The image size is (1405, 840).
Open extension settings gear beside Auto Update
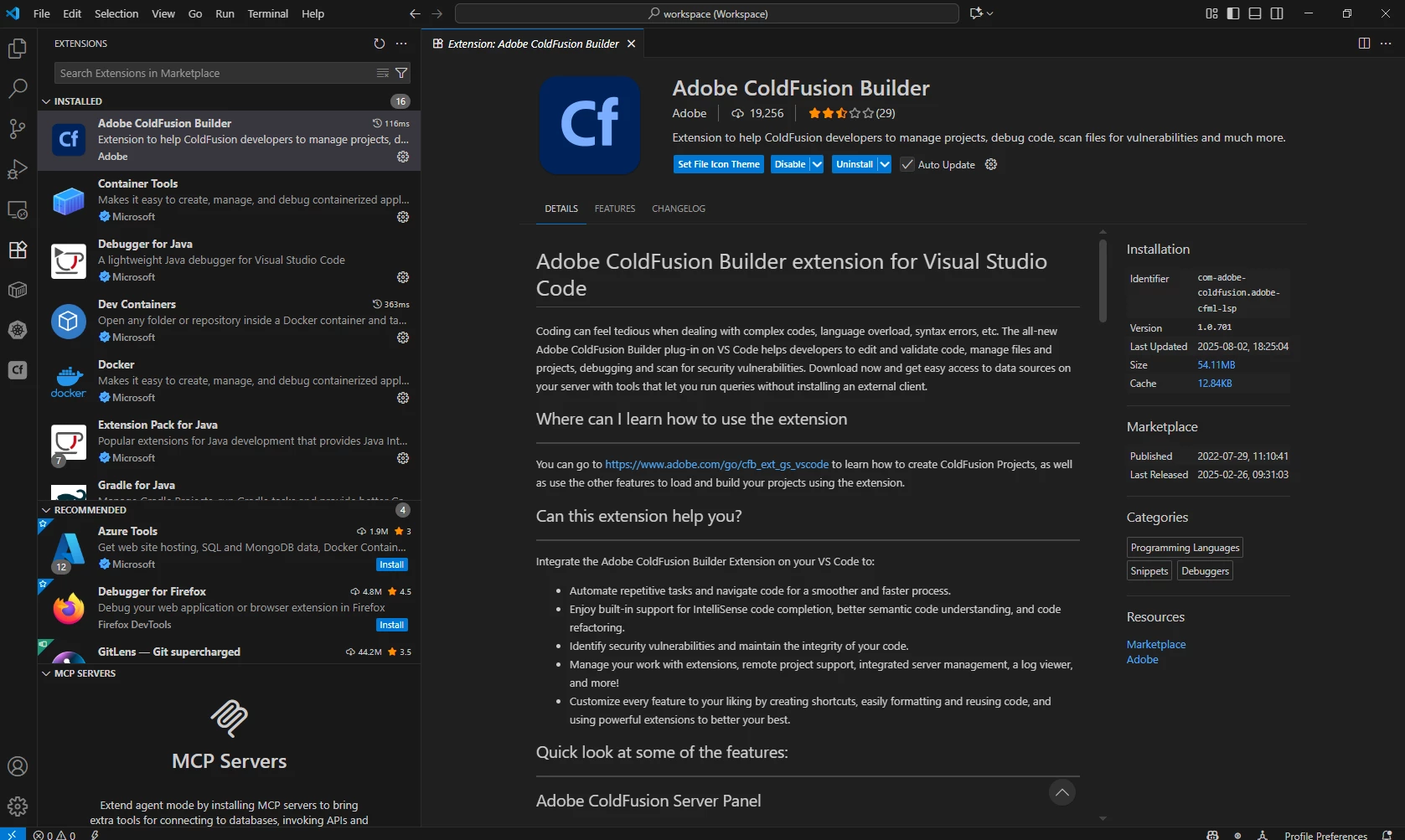(x=991, y=164)
